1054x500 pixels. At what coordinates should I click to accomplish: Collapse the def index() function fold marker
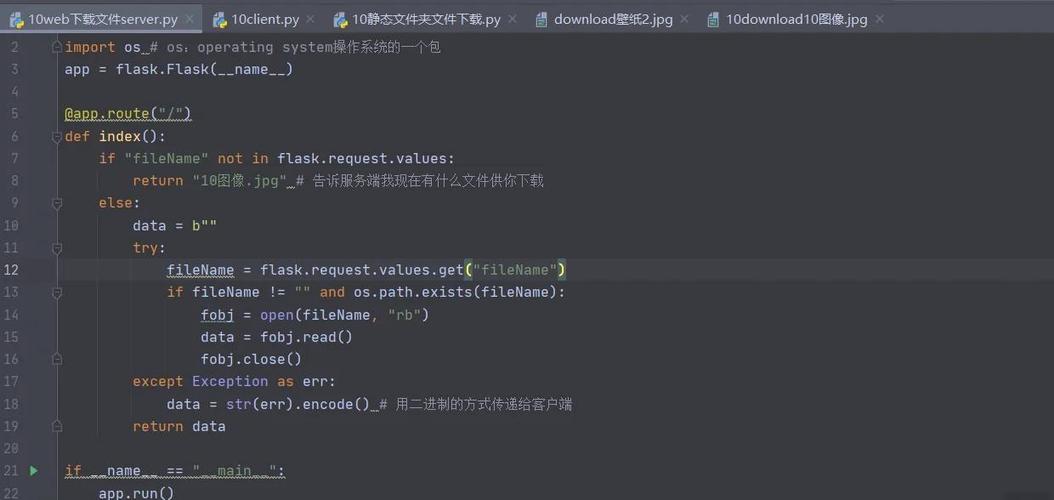click(x=57, y=136)
